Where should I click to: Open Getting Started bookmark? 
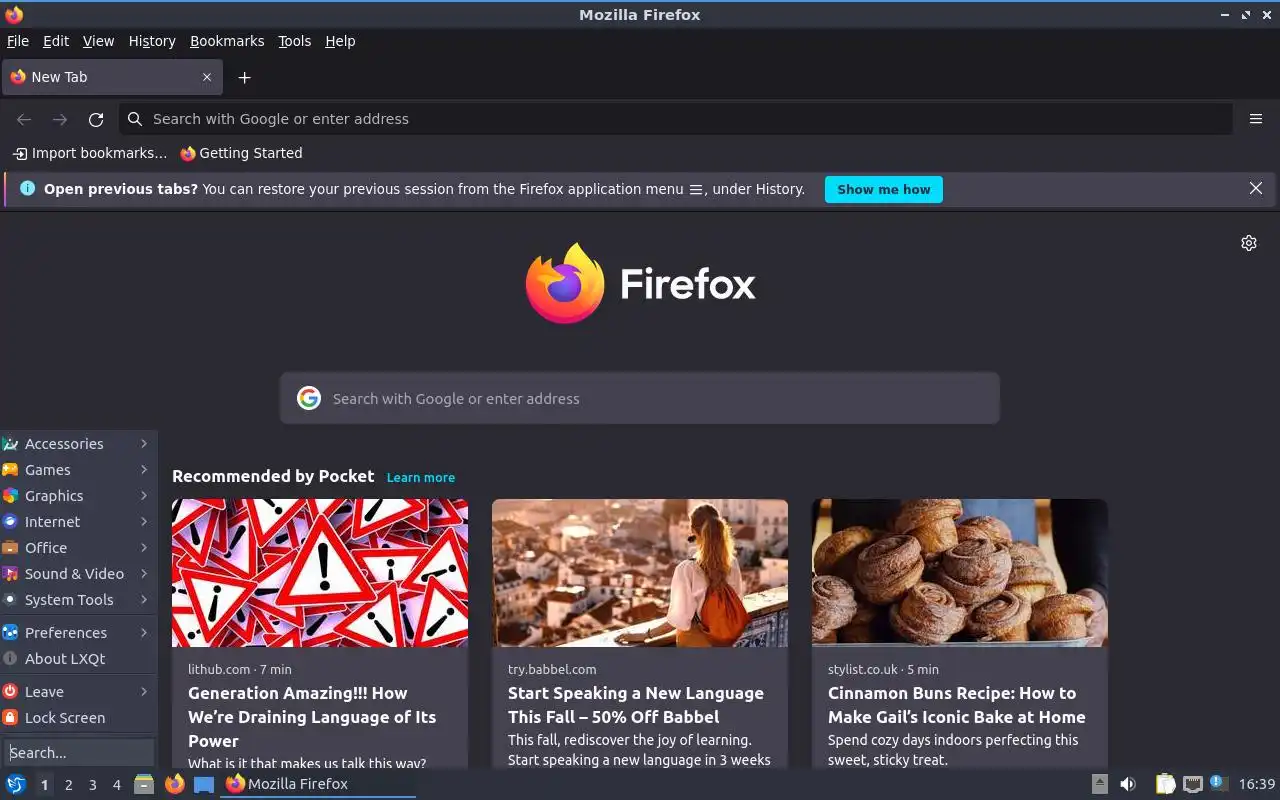coord(241,153)
